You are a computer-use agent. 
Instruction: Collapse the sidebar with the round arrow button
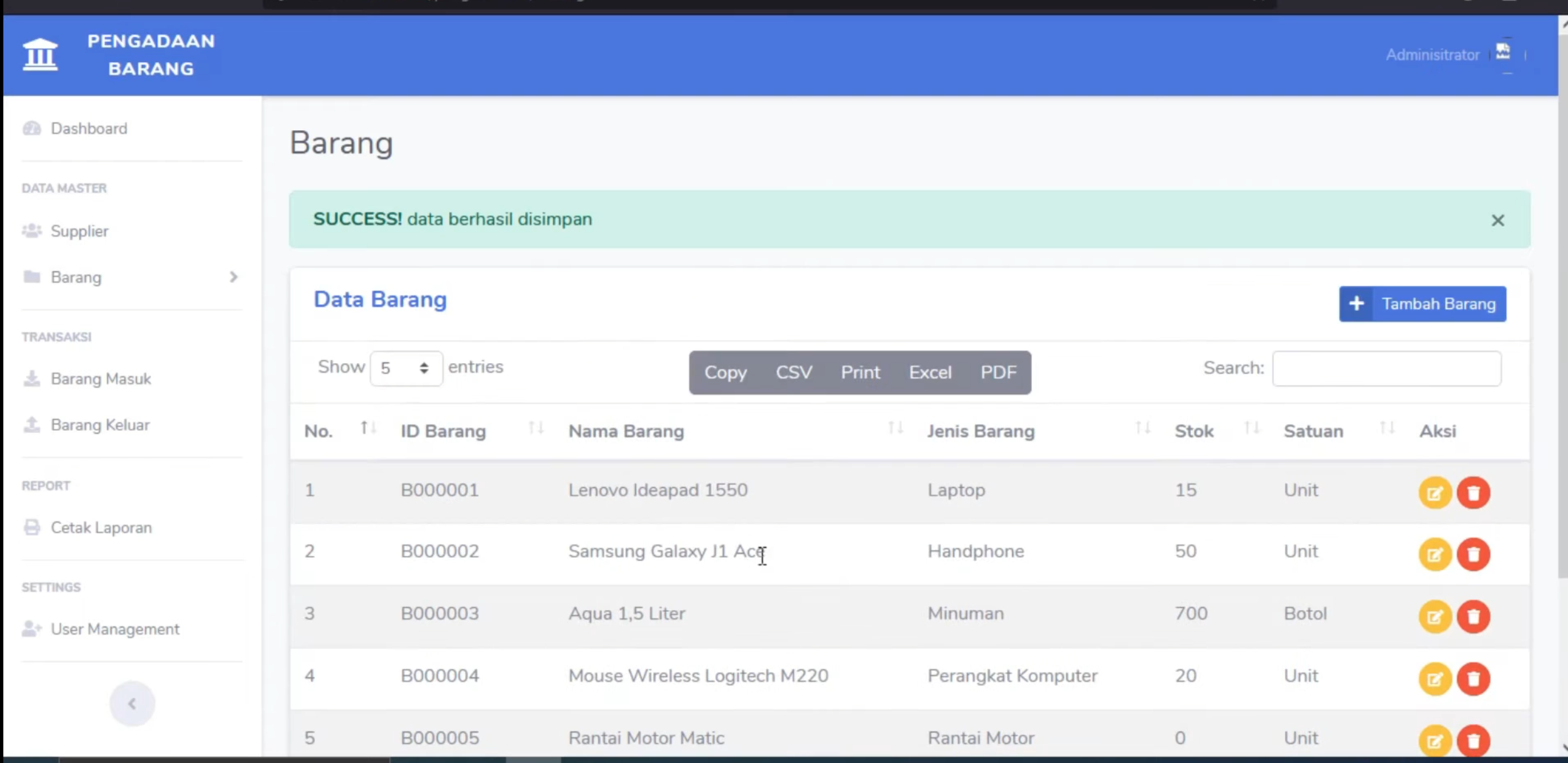[x=132, y=703]
